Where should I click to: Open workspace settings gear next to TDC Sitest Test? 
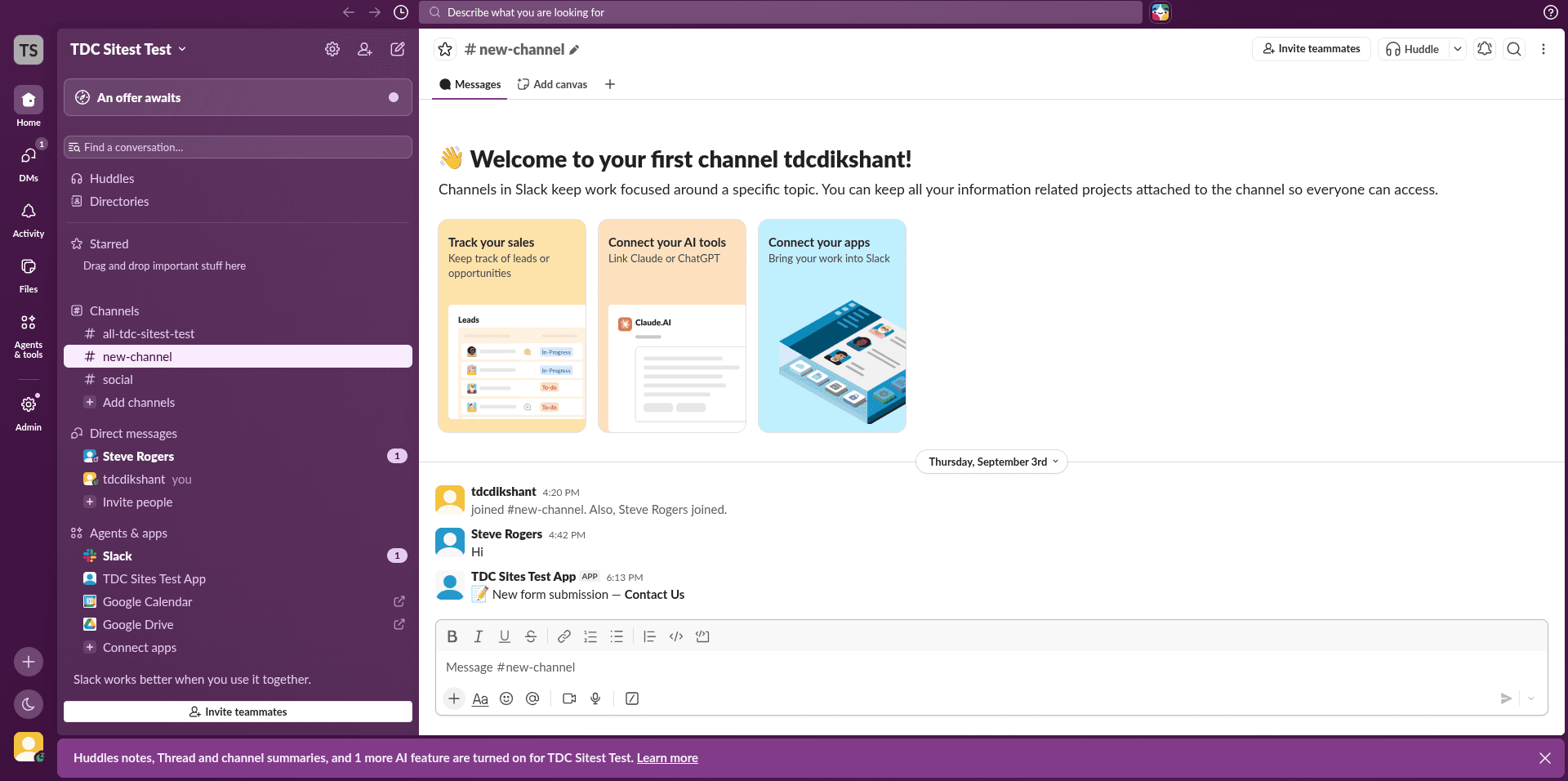pos(332,49)
